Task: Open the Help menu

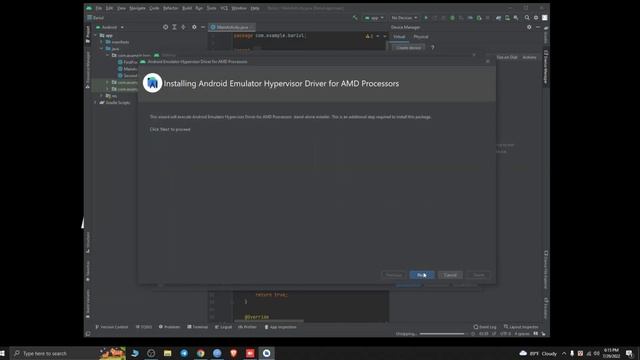Action: pos(255,8)
